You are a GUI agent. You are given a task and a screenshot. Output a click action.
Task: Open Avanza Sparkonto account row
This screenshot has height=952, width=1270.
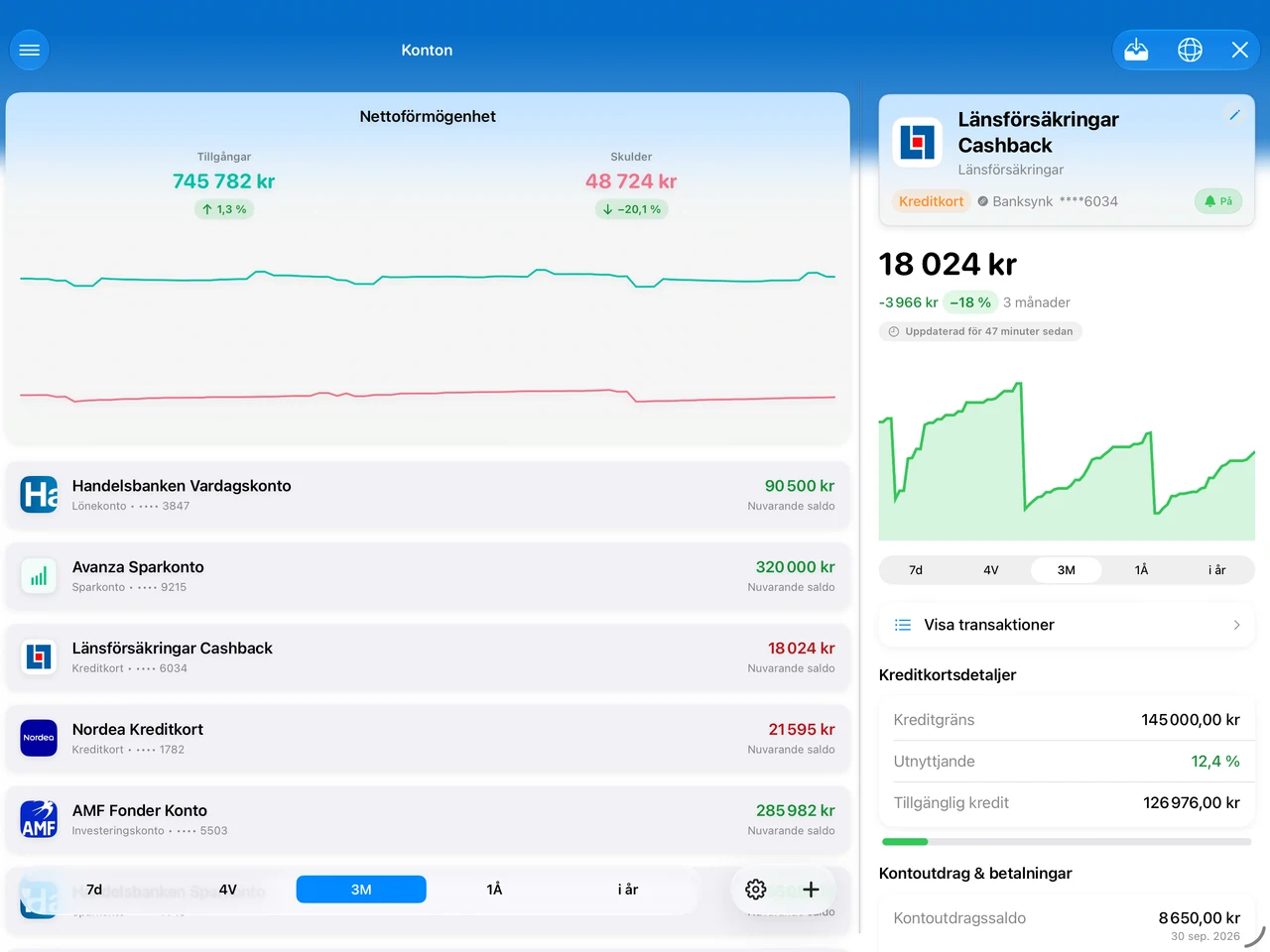(x=428, y=575)
